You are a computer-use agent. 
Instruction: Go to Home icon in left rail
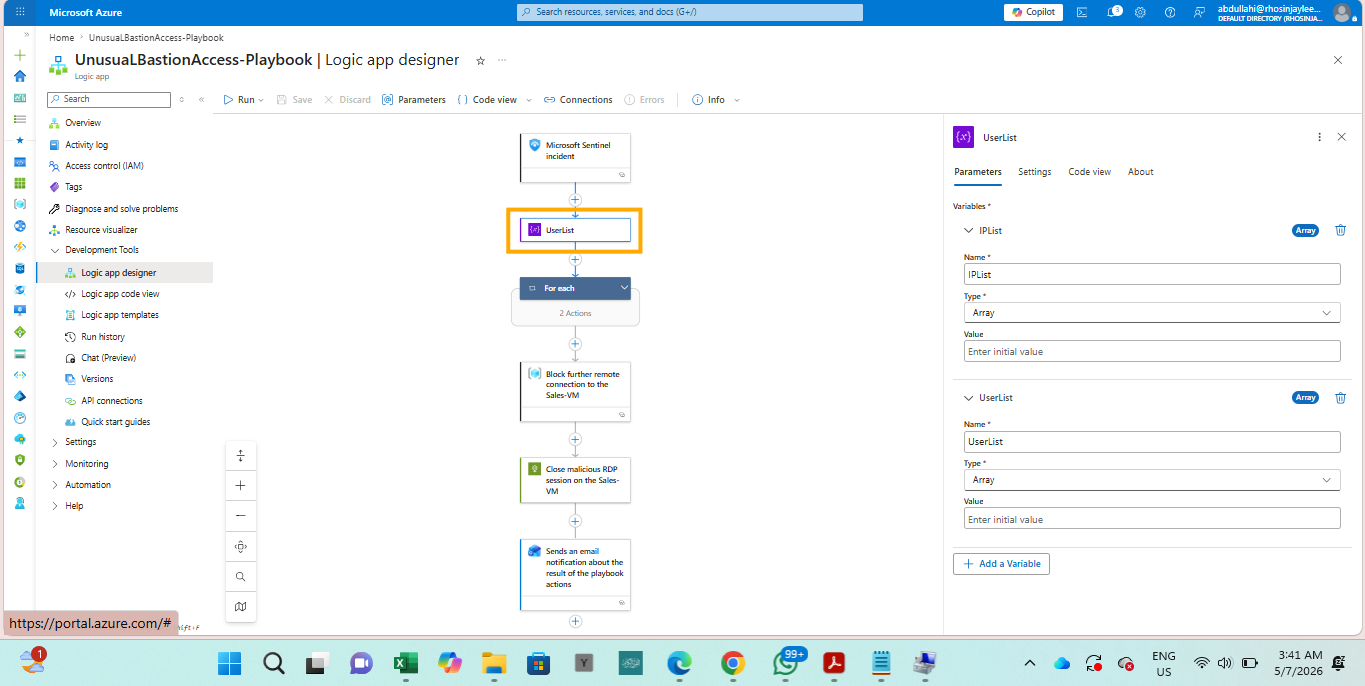coord(19,76)
